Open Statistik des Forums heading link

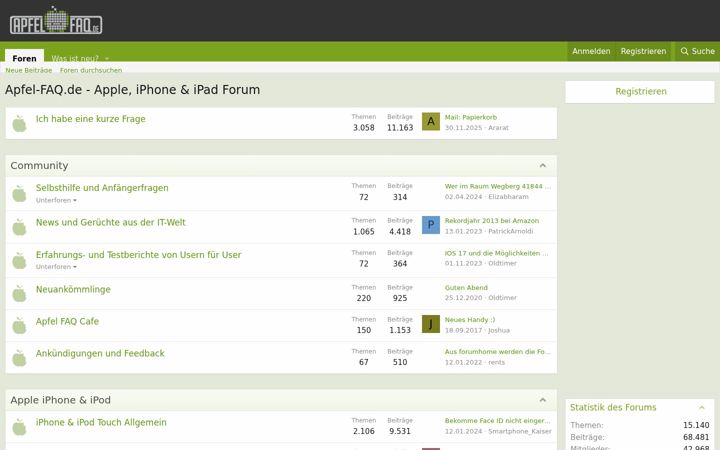(x=613, y=407)
